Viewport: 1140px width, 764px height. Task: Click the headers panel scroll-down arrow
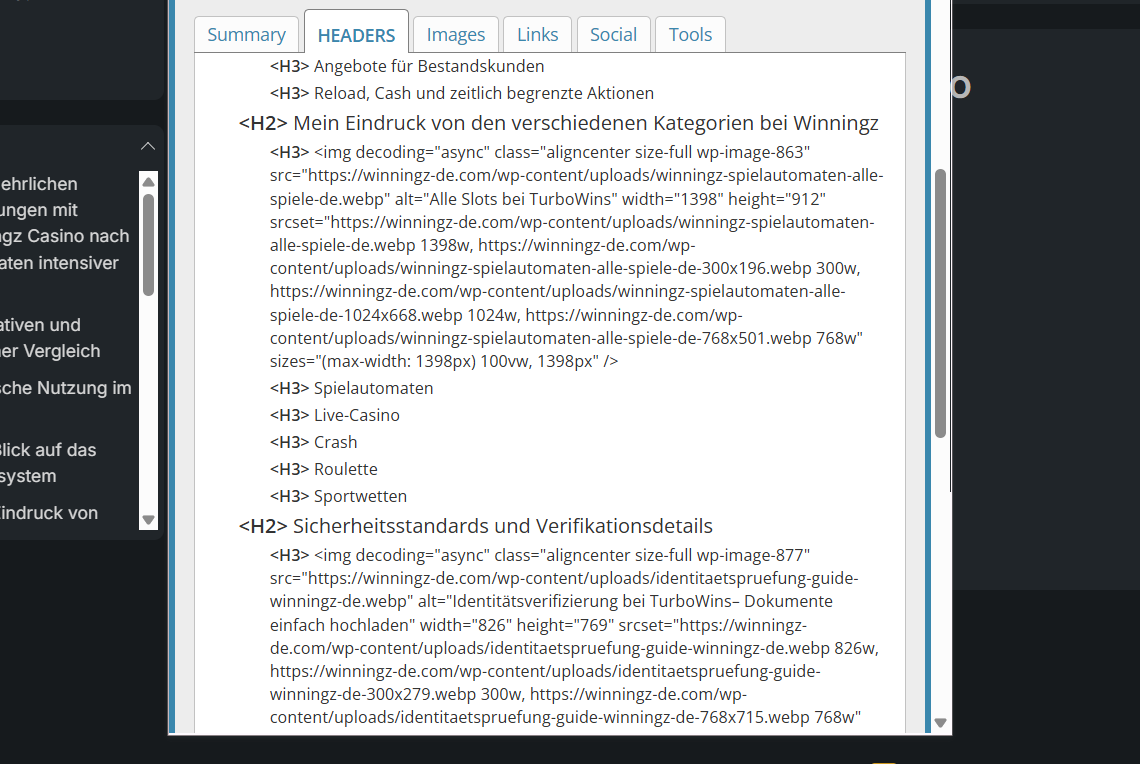click(940, 723)
